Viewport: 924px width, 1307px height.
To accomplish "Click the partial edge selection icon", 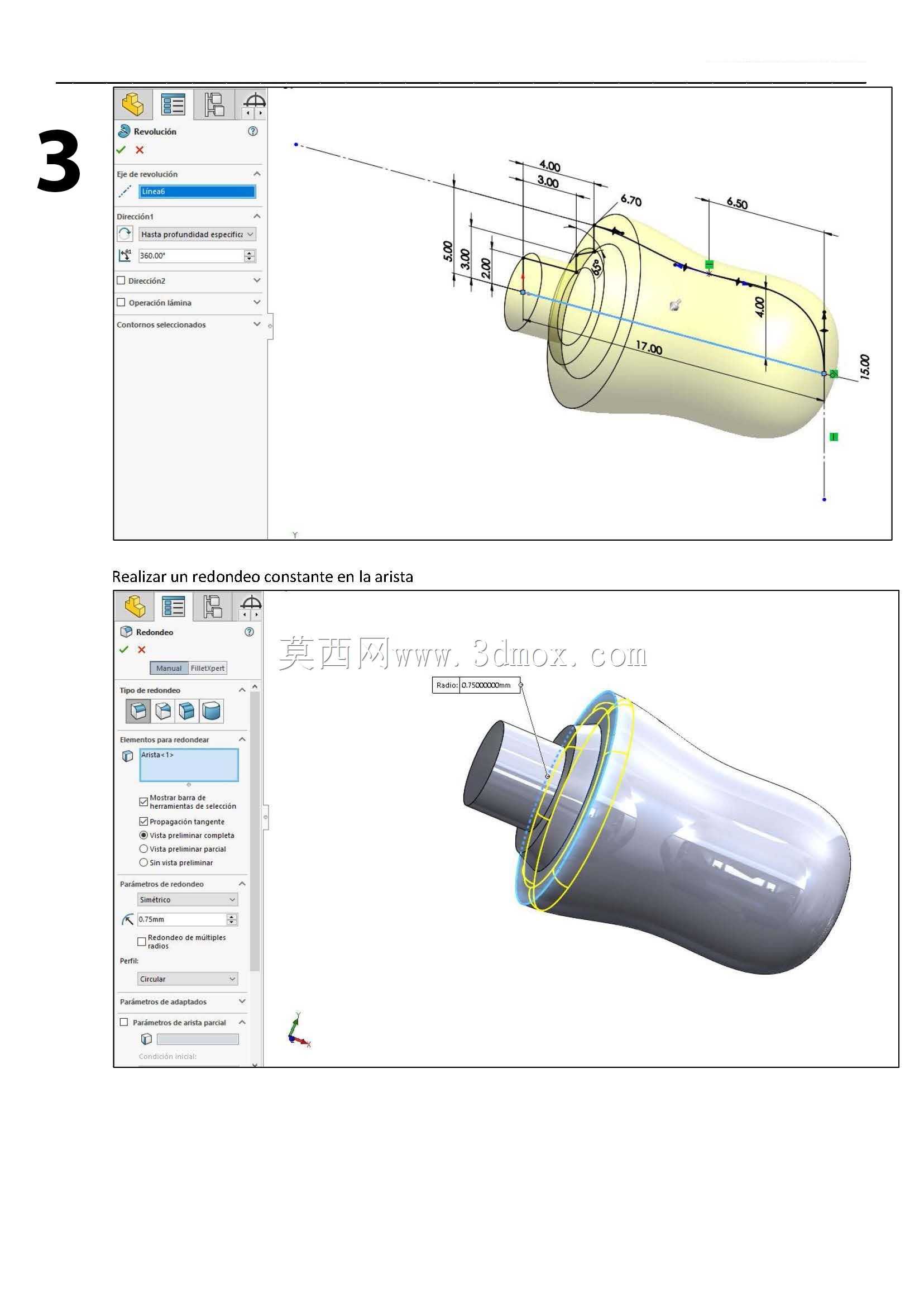I will pos(146,1039).
